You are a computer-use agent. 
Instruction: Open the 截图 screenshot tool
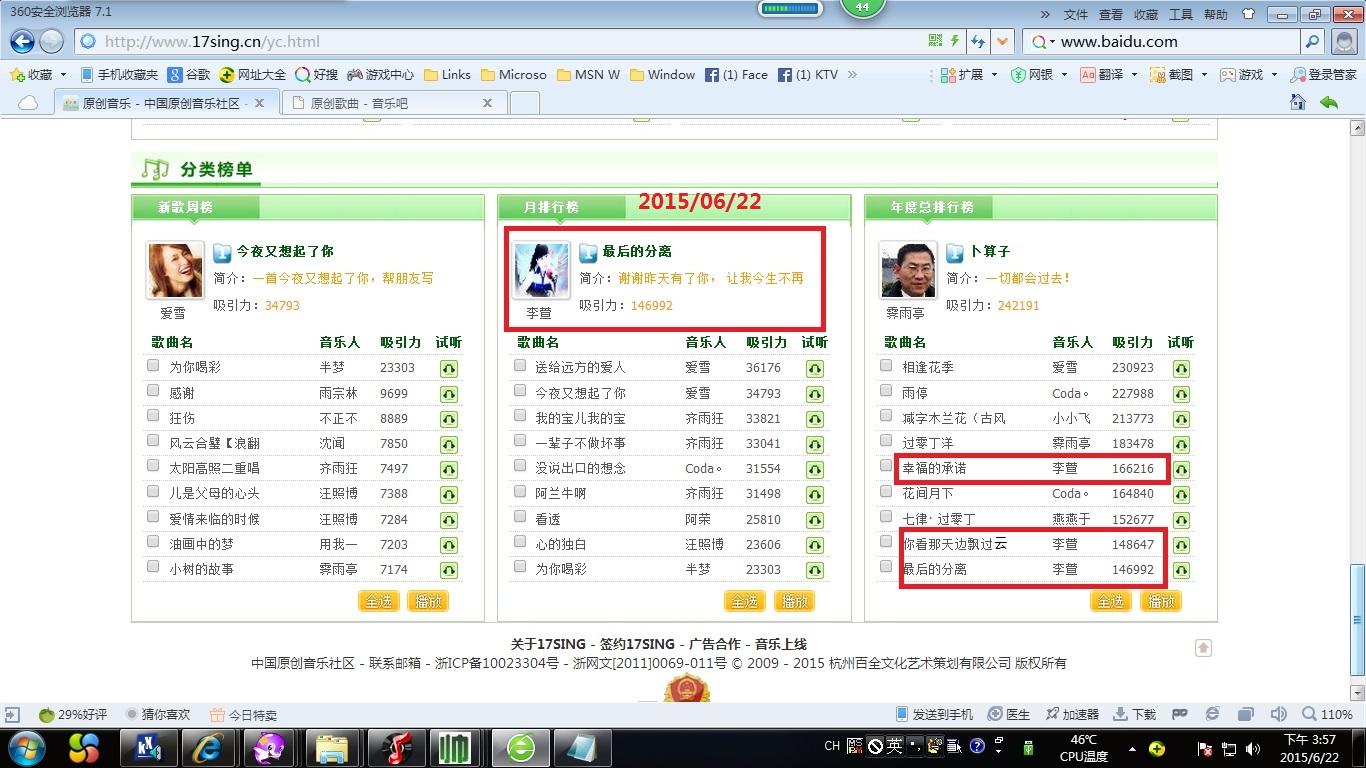click(1158, 75)
